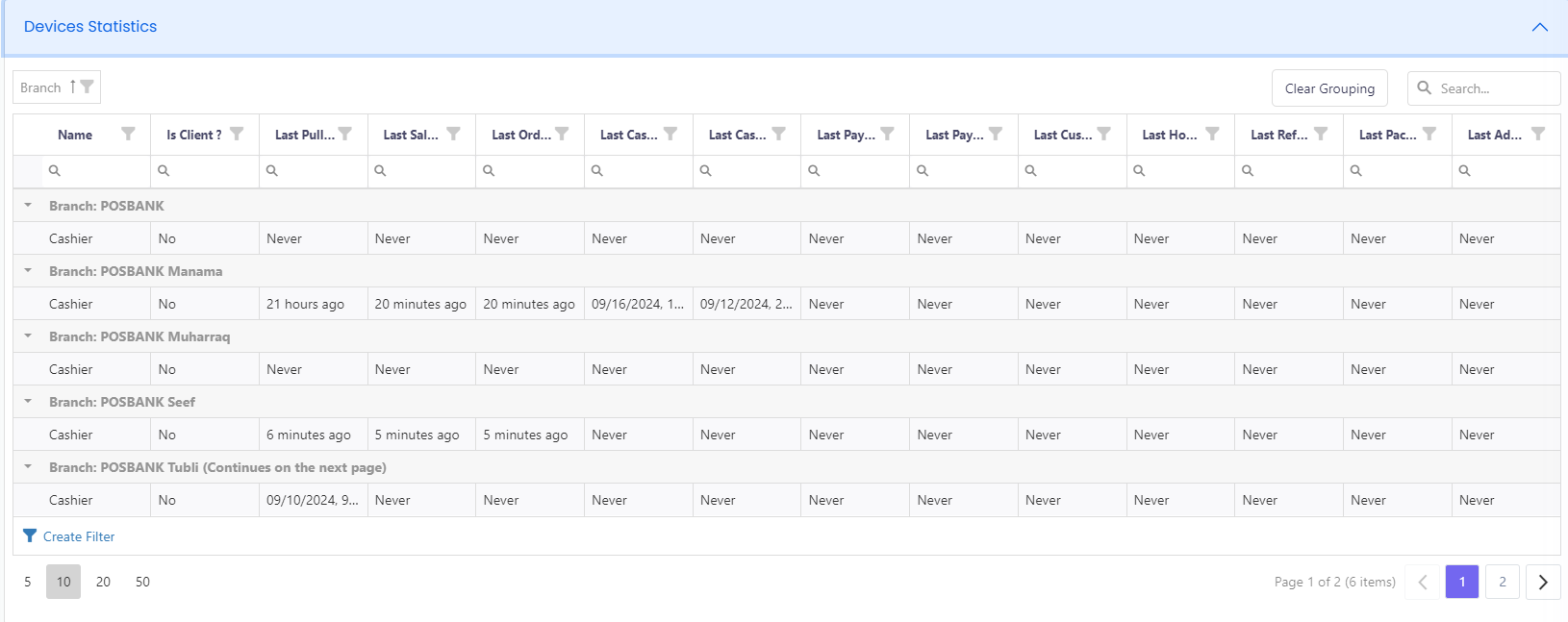Open filter for Last Sal... column
This screenshot has width=1568, height=622.
point(453,134)
